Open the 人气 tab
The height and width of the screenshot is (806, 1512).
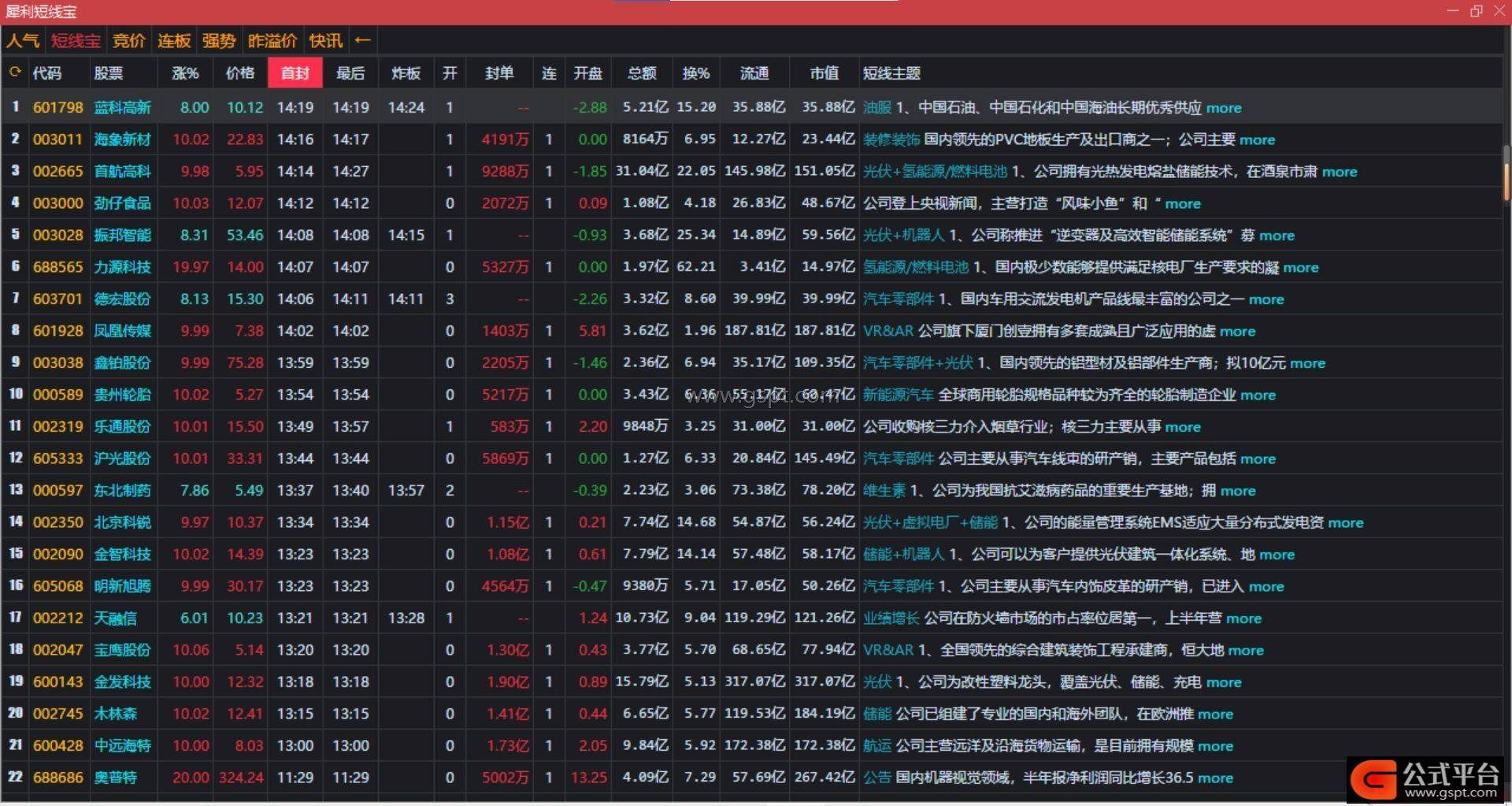[23, 40]
